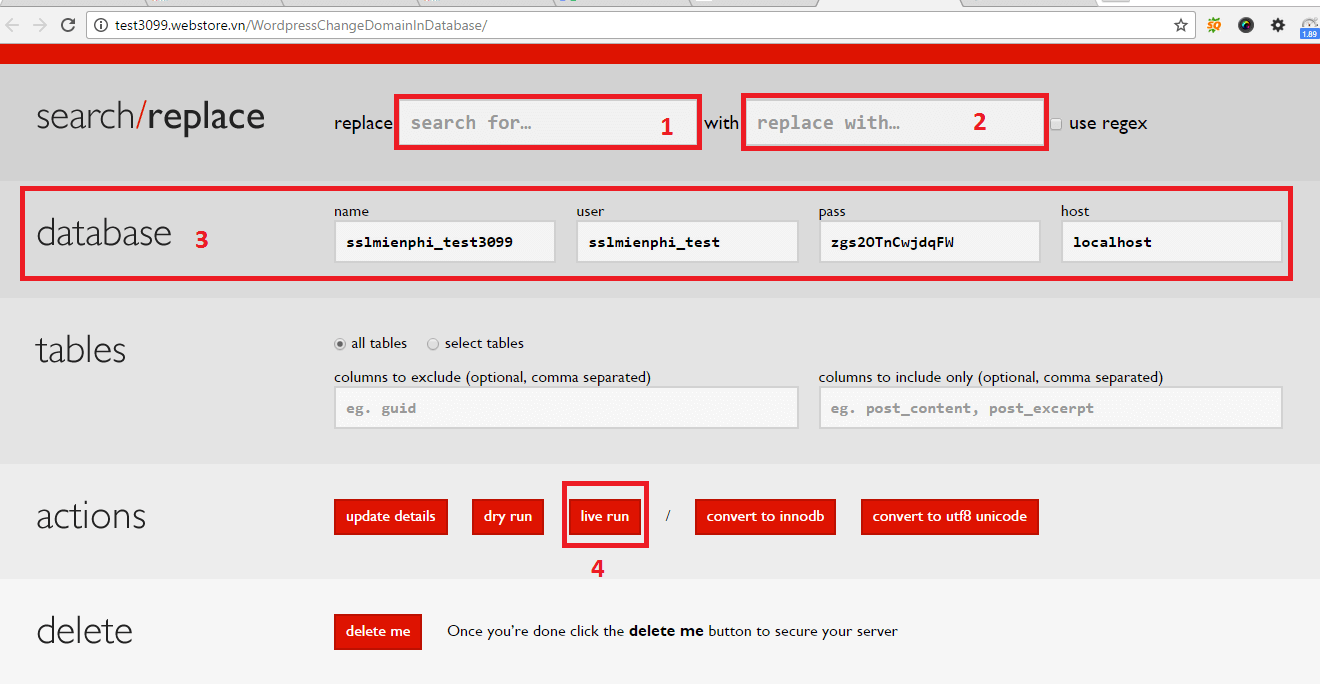This screenshot has height=684, width=1320.
Task: Run the live run action
Action: click(x=605, y=516)
